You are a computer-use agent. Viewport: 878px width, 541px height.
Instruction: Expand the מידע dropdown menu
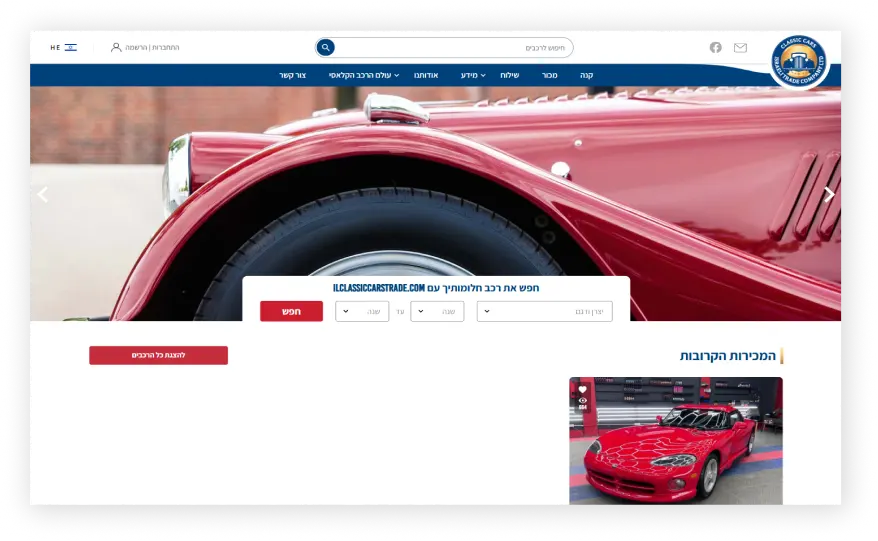pyautogui.click(x=473, y=75)
